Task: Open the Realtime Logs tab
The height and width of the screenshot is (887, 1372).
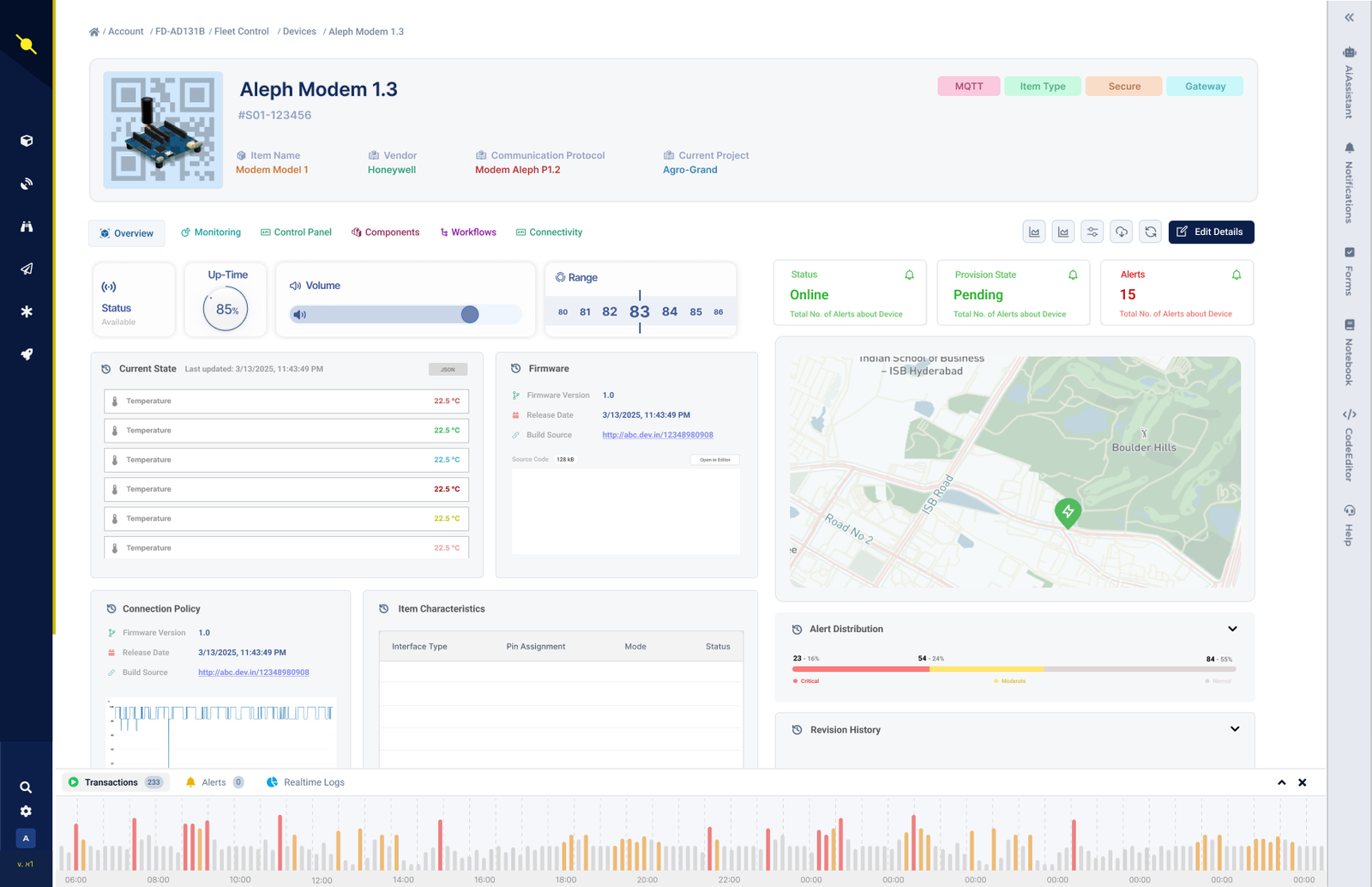Action: click(305, 782)
